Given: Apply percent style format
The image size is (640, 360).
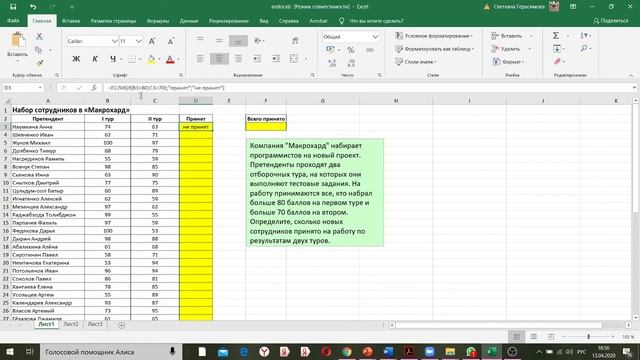Looking at the screenshot, I should (x=351, y=50).
